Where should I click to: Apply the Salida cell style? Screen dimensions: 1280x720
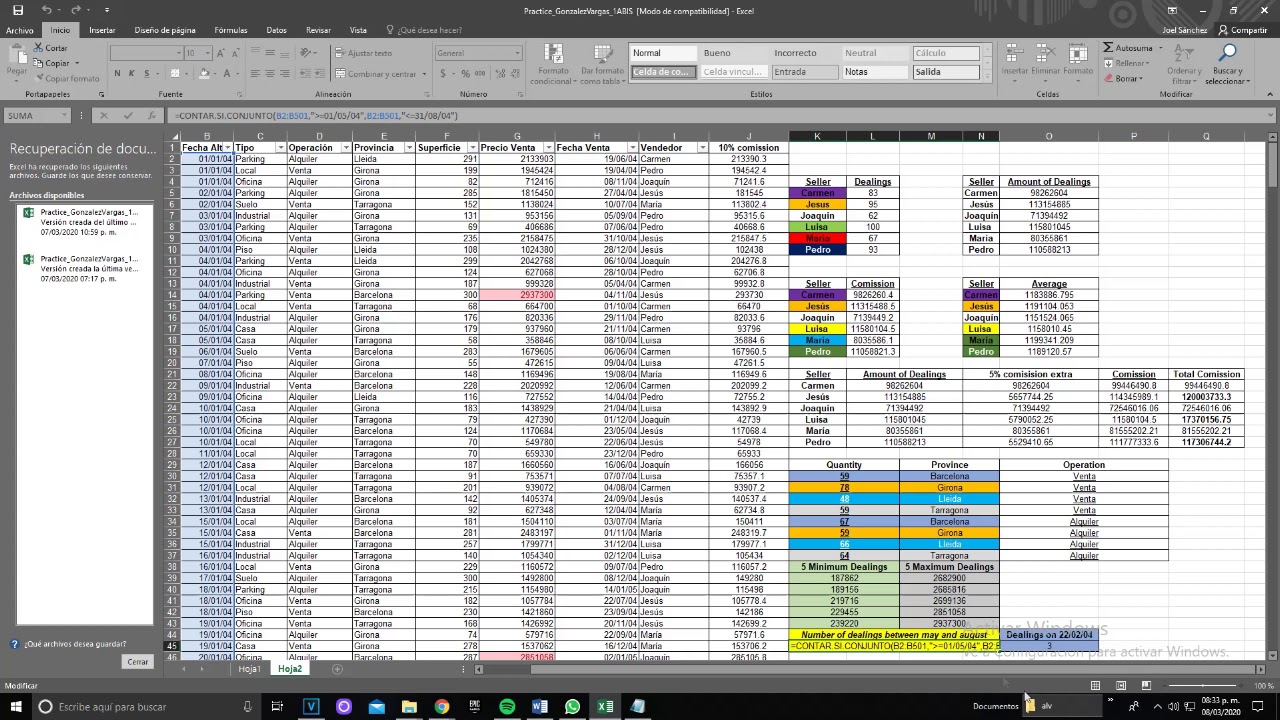tap(946, 72)
